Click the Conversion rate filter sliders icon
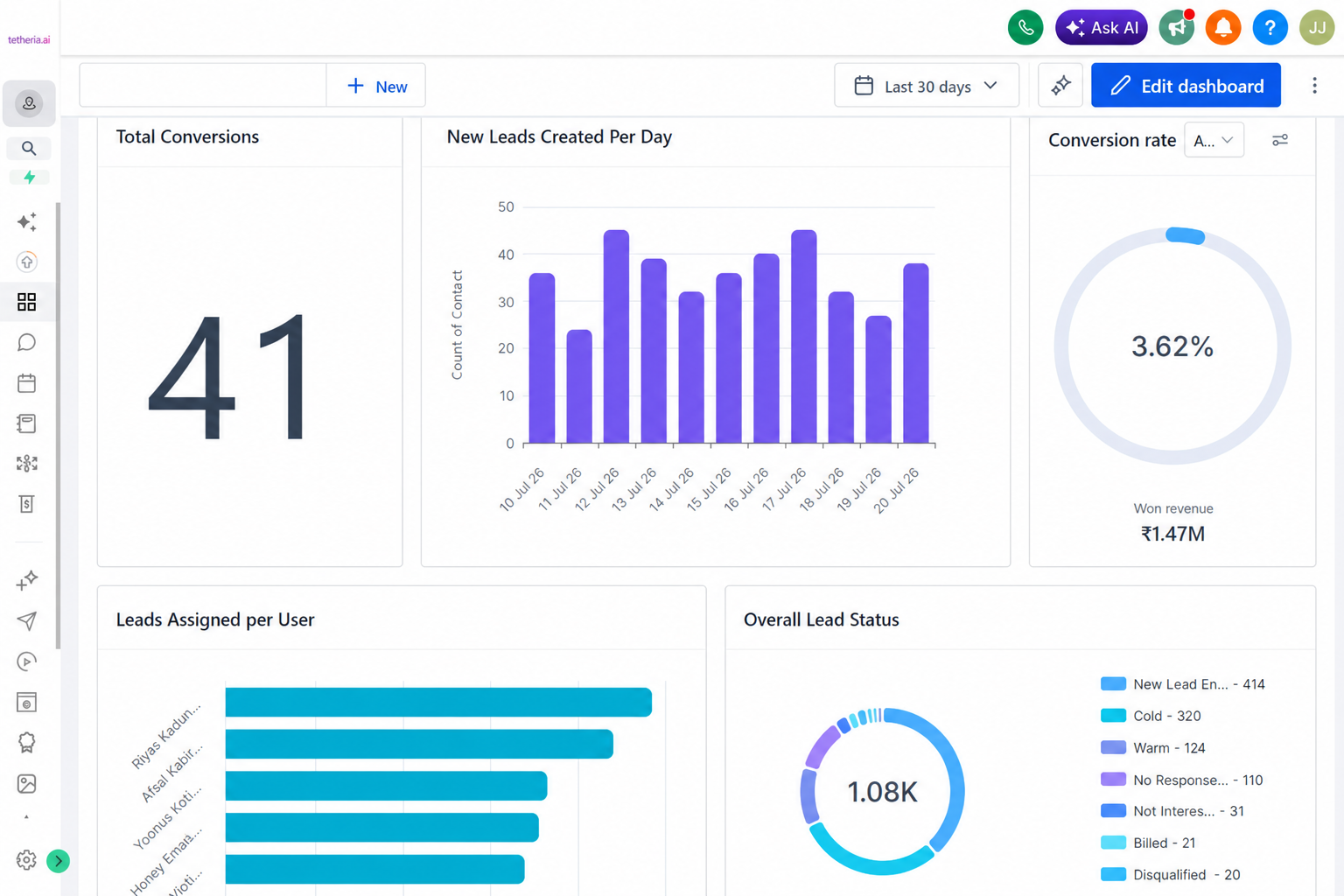 click(x=1280, y=140)
